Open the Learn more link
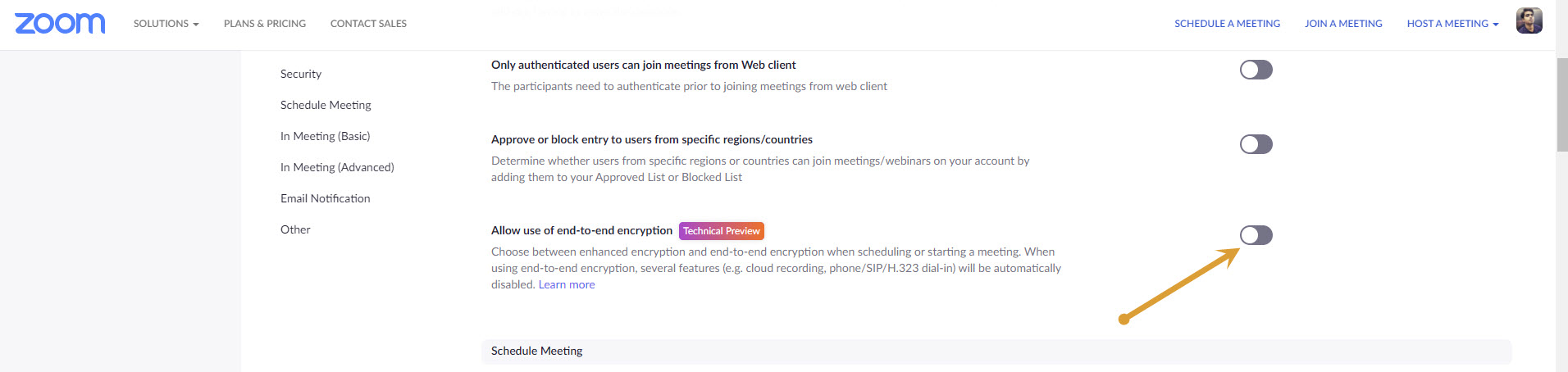 [x=567, y=284]
